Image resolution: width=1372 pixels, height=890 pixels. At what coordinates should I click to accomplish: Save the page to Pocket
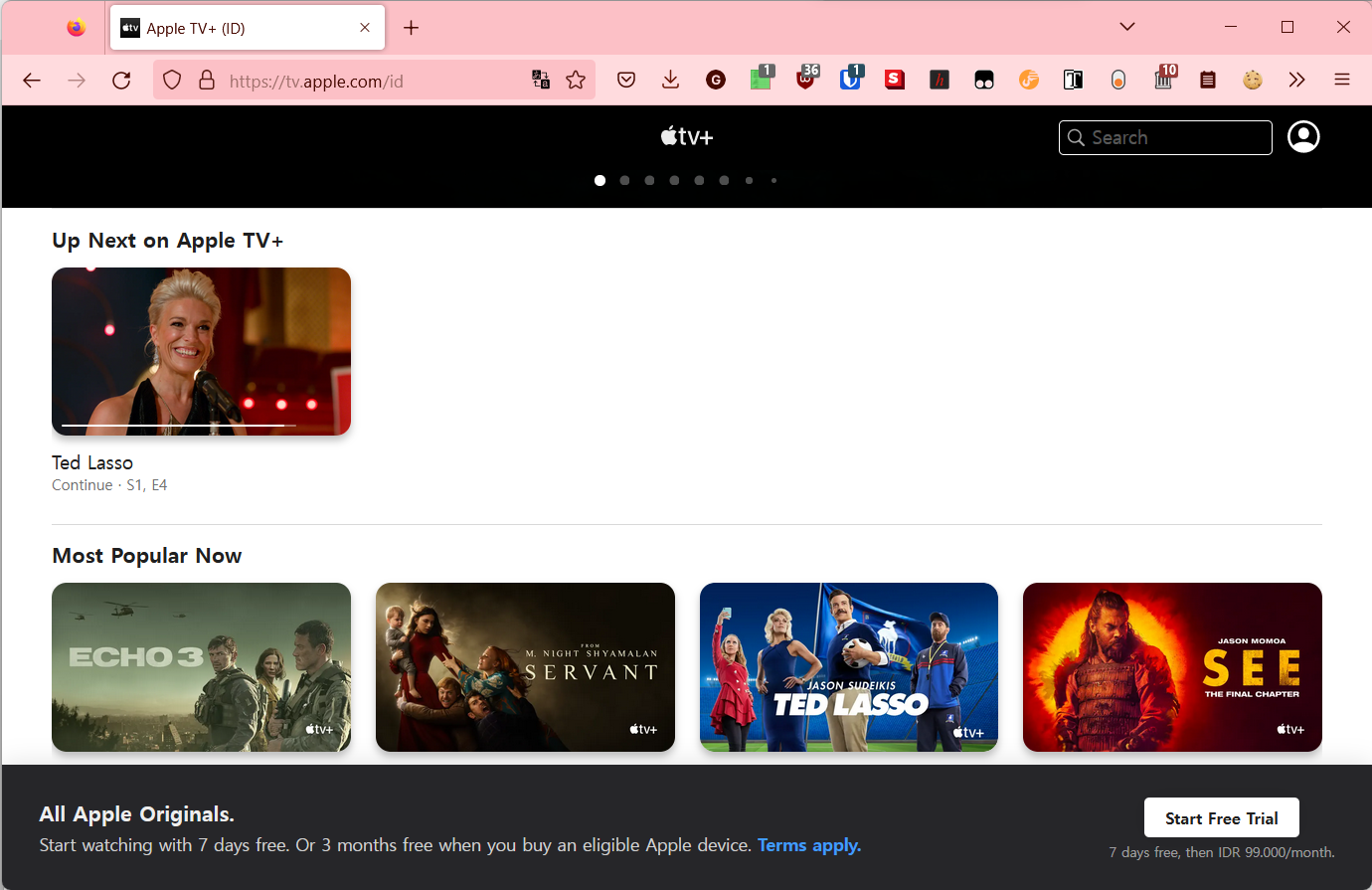(x=626, y=81)
